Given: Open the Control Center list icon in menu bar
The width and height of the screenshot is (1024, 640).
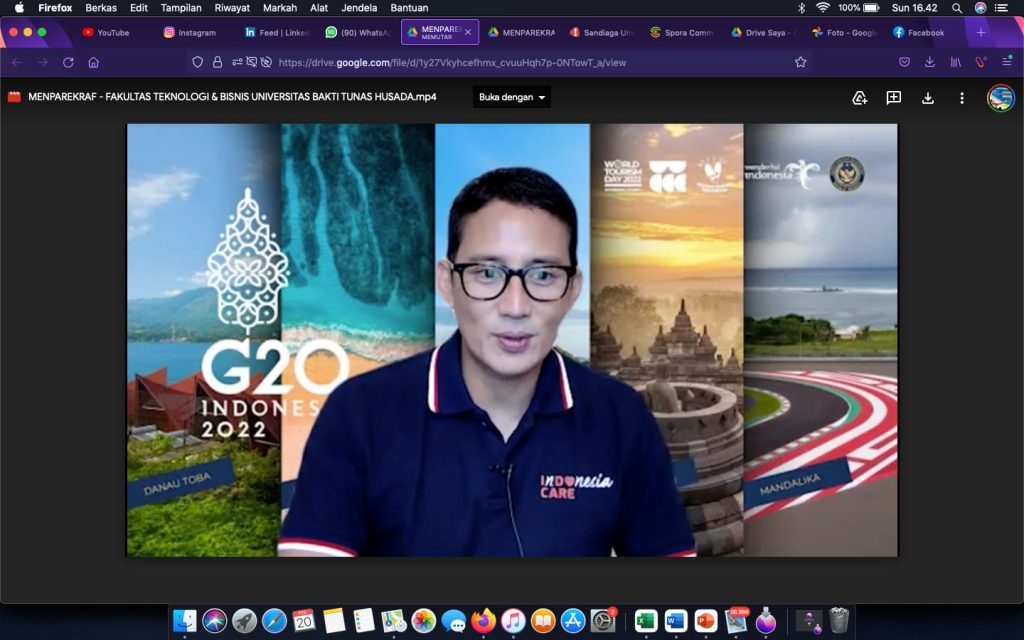Looking at the screenshot, I should pyautogui.click(x=1000, y=8).
